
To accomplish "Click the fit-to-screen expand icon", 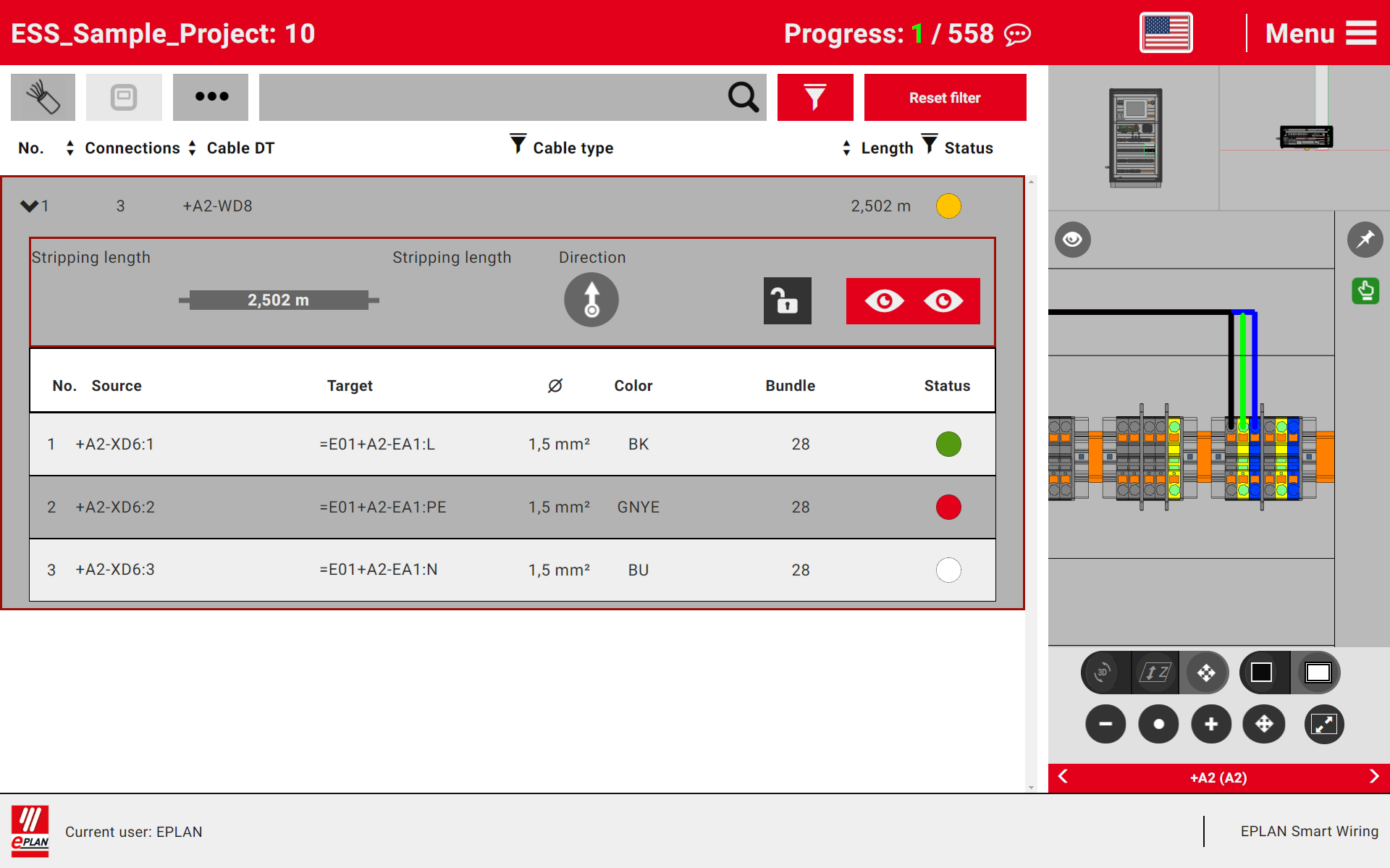I will tap(1324, 724).
